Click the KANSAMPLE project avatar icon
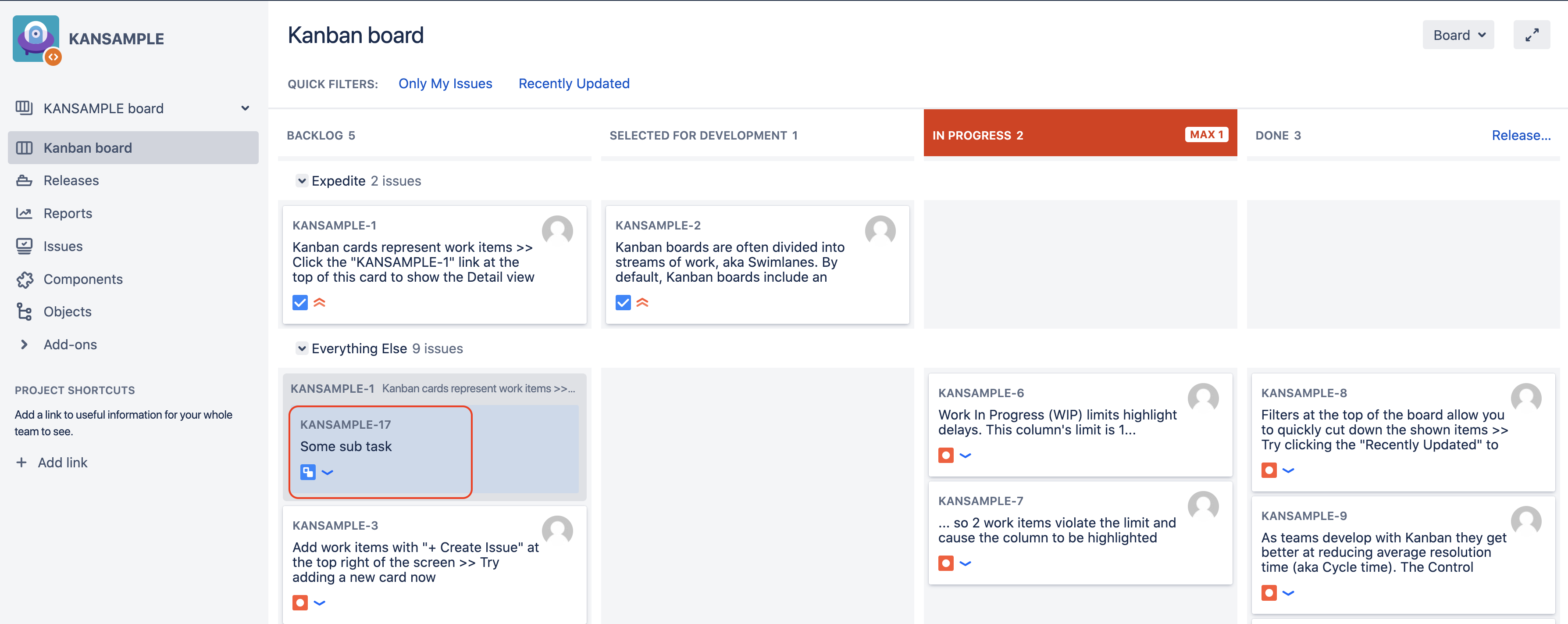 [36, 38]
